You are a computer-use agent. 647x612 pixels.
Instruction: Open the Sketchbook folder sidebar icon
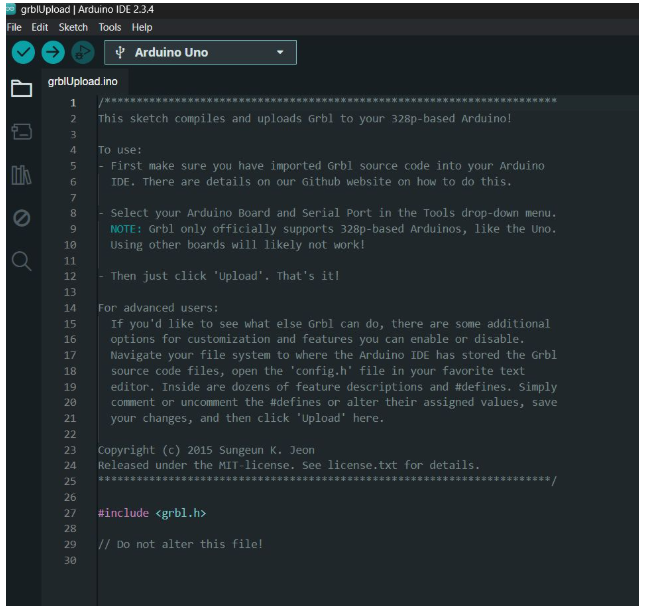(x=21, y=88)
